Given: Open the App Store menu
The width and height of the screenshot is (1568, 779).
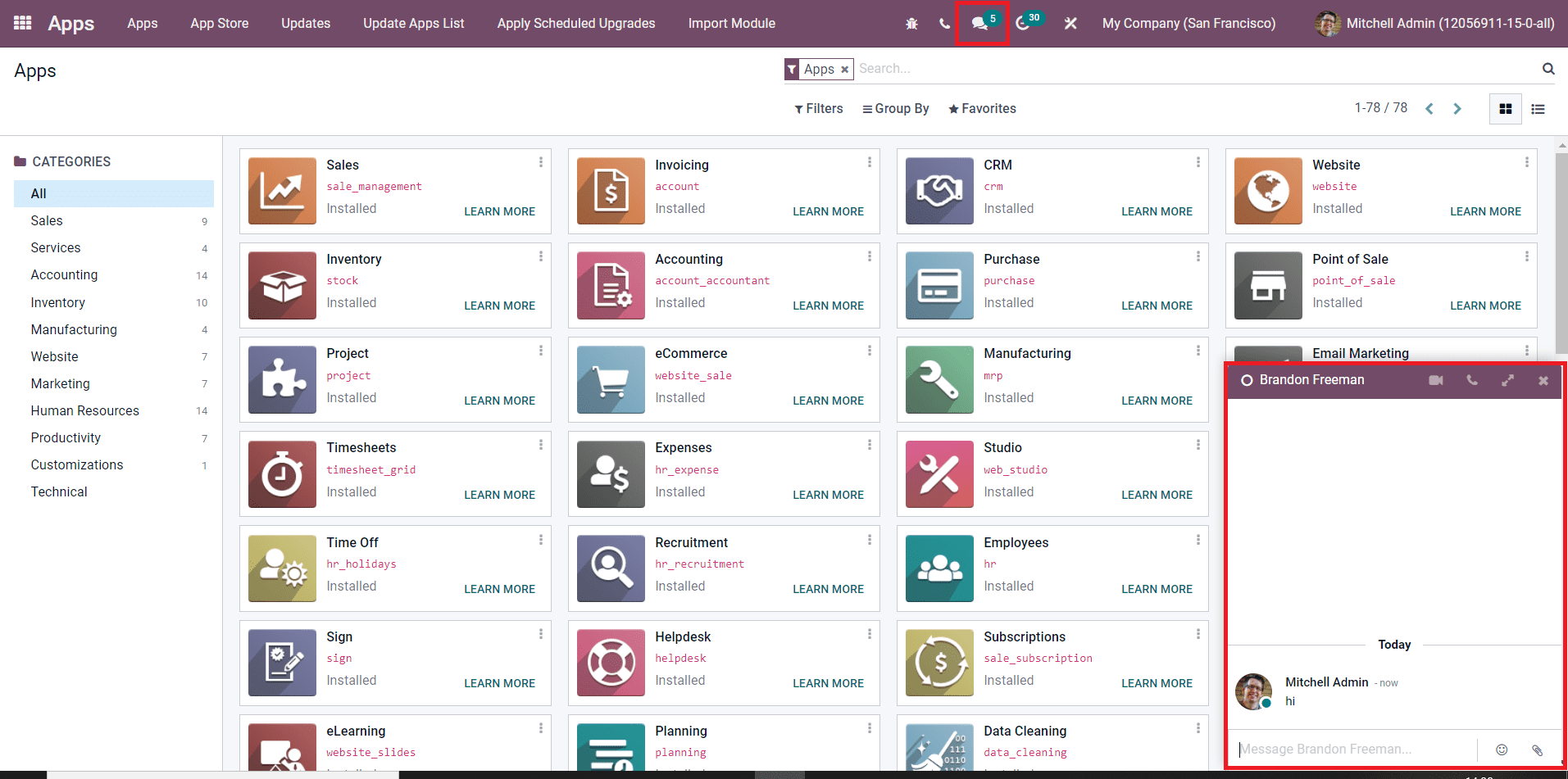Looking at the screenshot, I should pos(220,23).
